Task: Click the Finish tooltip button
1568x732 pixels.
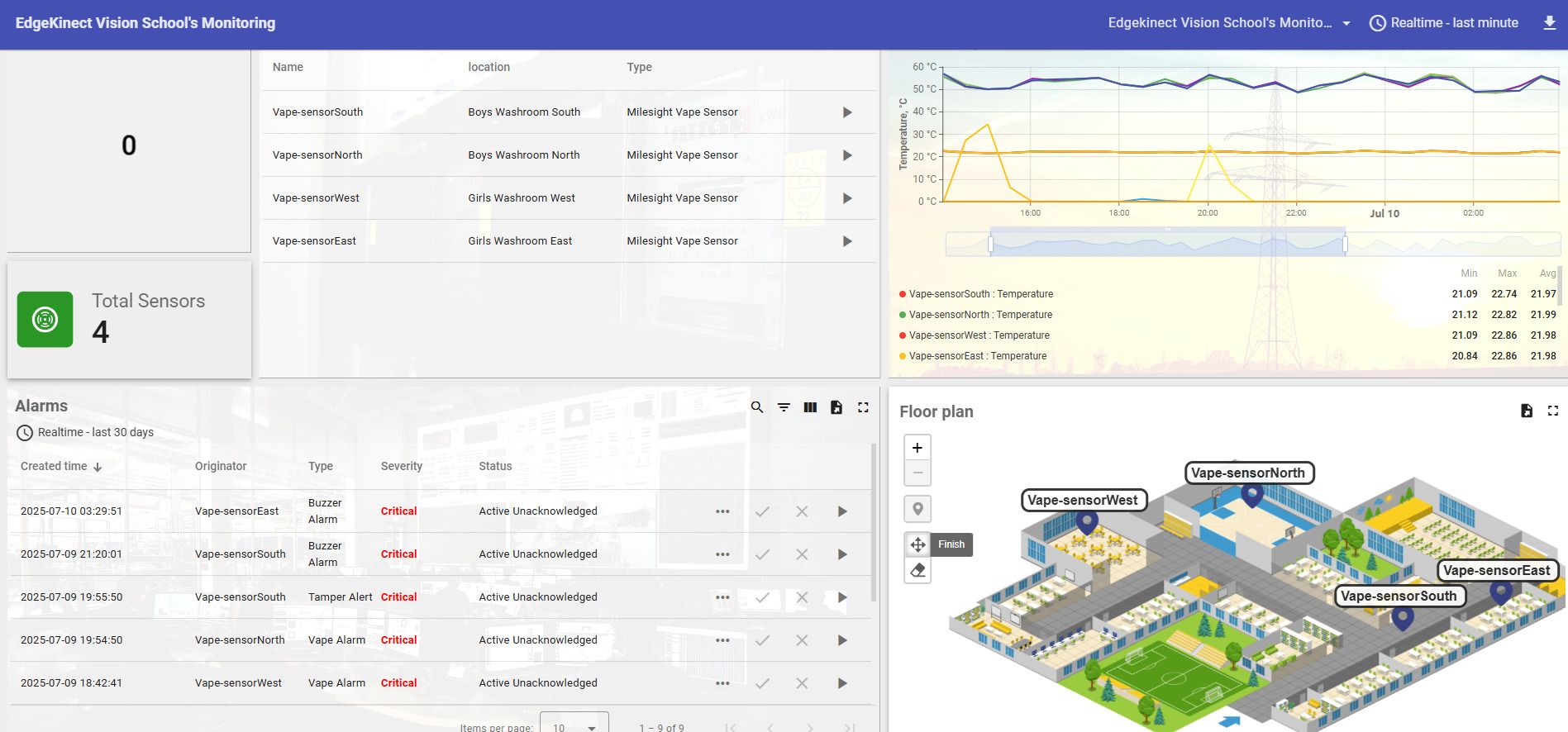Action: pyautogui.click(x=951, y=544)
